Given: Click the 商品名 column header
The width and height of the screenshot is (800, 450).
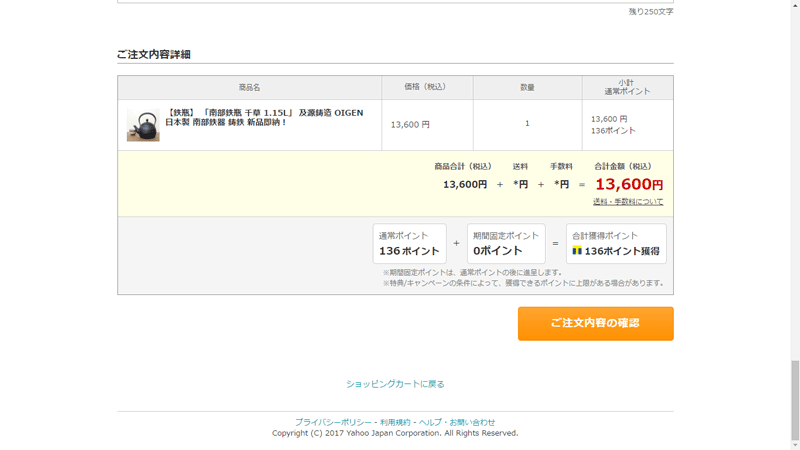Looking at the screenshot, I should coord(249,88).
